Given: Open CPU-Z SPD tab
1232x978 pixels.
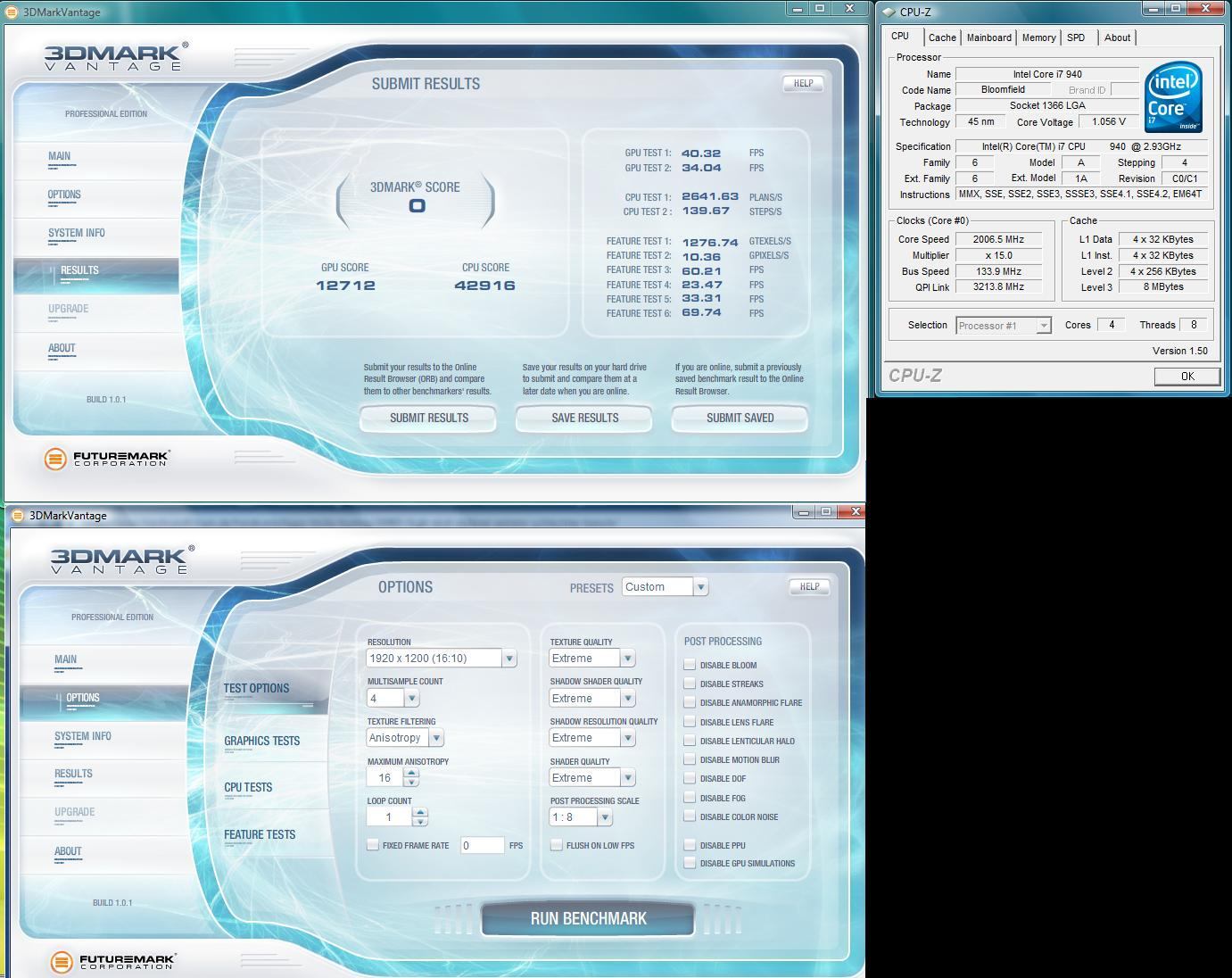Looking at the screenshot, I should pyautogui.click(x=1076, y=37).
